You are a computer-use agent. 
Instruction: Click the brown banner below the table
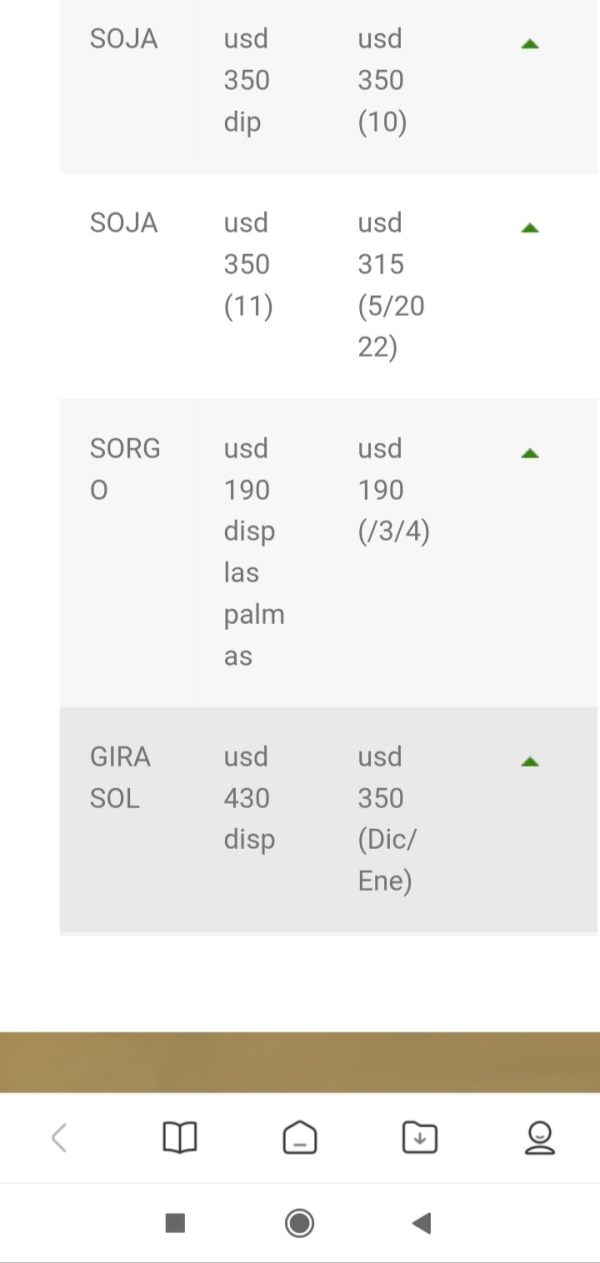point(300,1062)
